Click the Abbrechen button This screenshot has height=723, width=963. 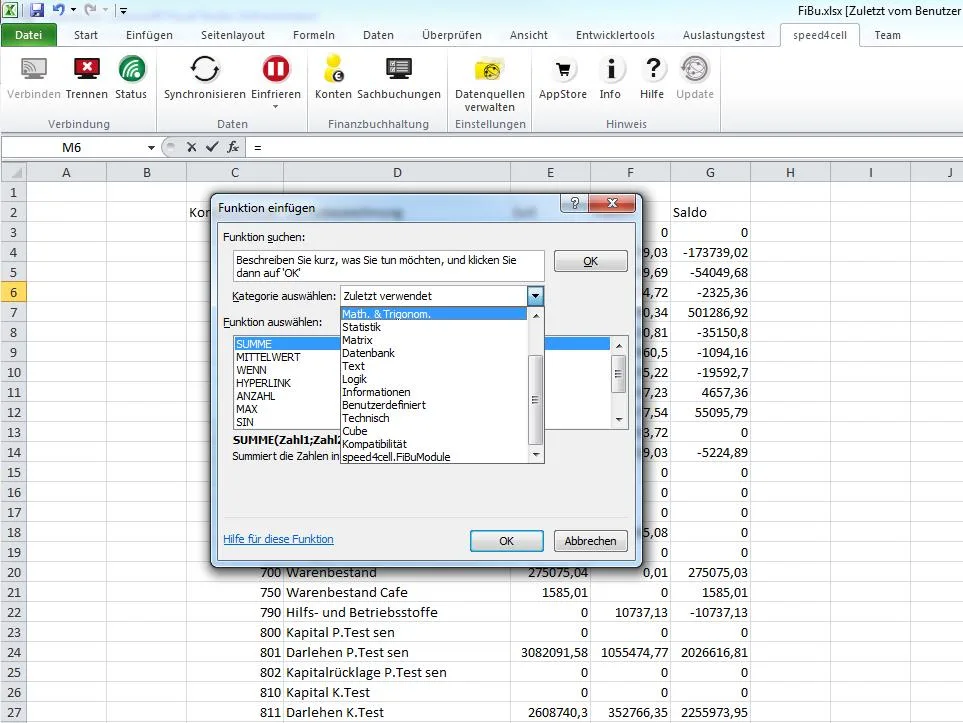[591, 541]
